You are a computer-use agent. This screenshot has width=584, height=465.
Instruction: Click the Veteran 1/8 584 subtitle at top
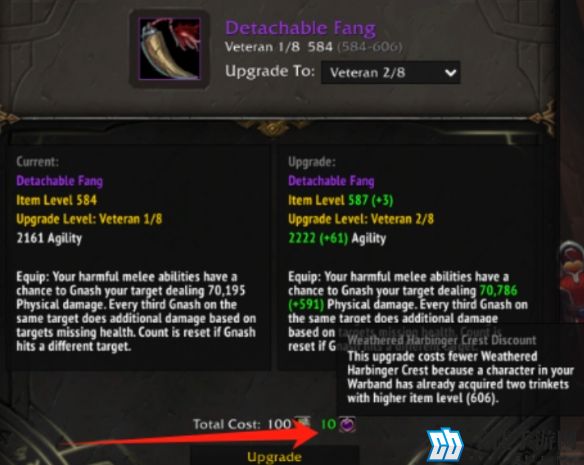[279, 47]
